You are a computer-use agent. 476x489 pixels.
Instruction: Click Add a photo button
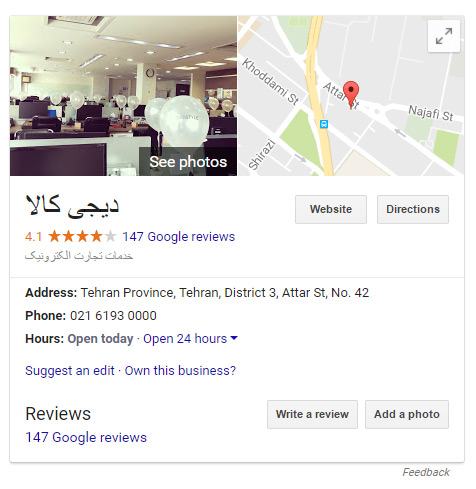tap(407, 414)
